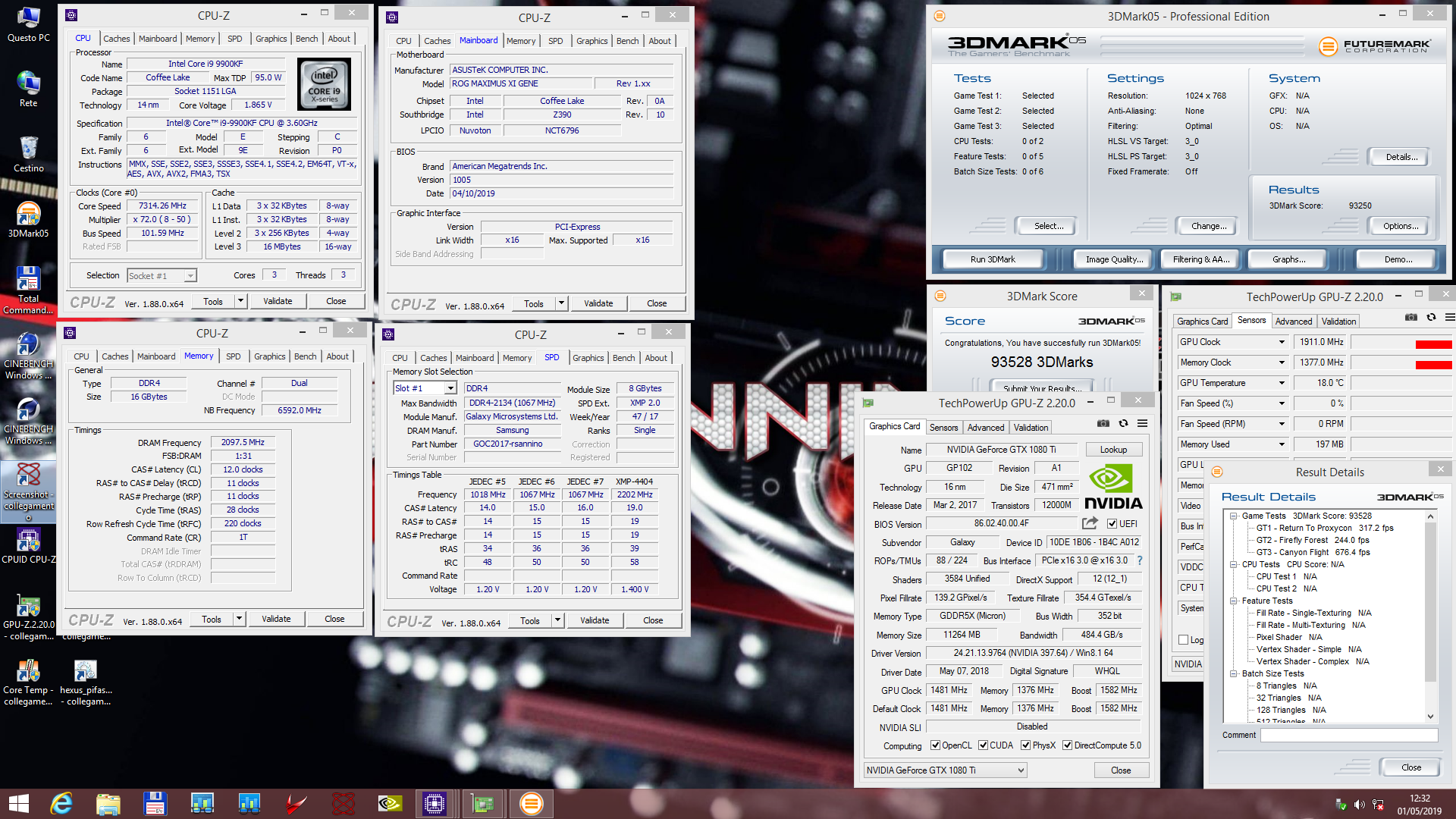1456x819 pixels.
Task: Open Slot #1 memory slot dropdown
Action: [x=423, y=388]
